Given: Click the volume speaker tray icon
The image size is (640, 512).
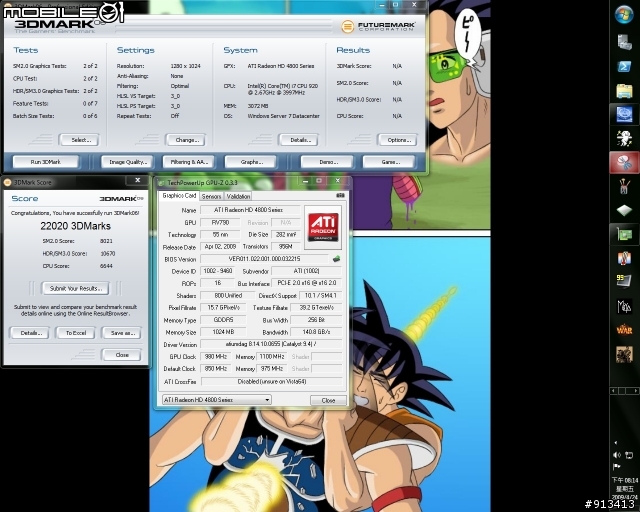Looking at the screenshot, I should [x=617, y=455].
